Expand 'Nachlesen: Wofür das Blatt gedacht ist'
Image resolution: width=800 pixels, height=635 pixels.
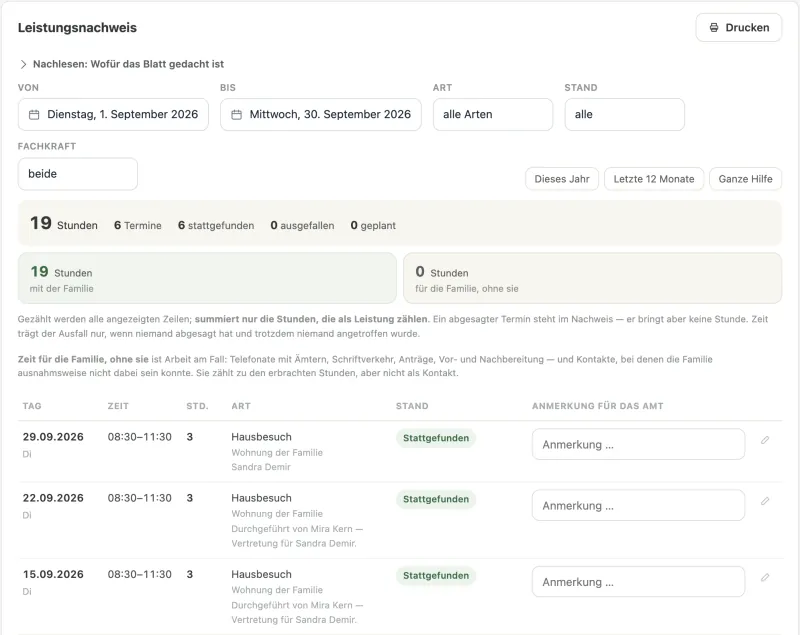click(121, 64)
